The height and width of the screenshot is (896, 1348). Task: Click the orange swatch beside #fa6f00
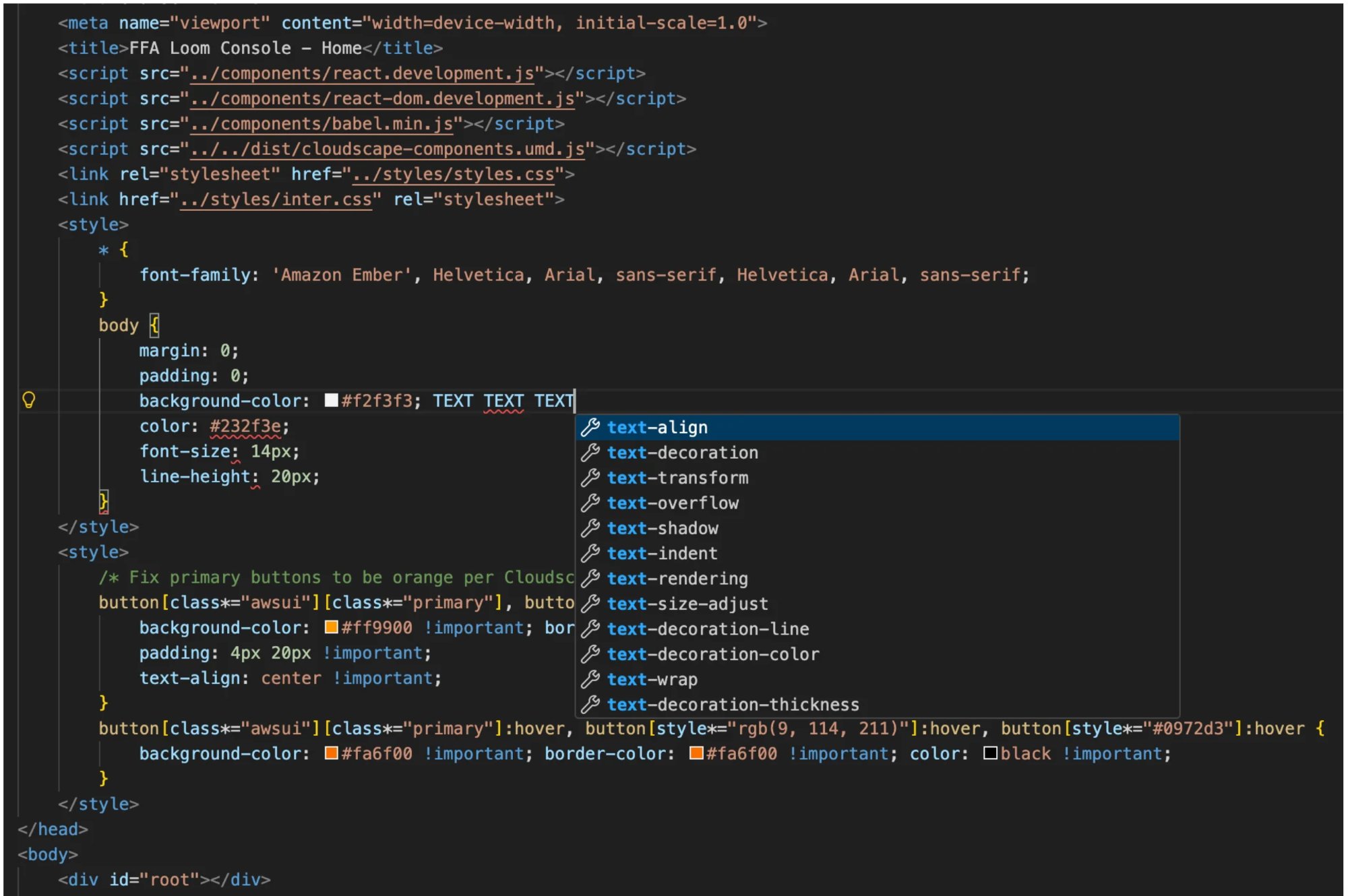330,753
